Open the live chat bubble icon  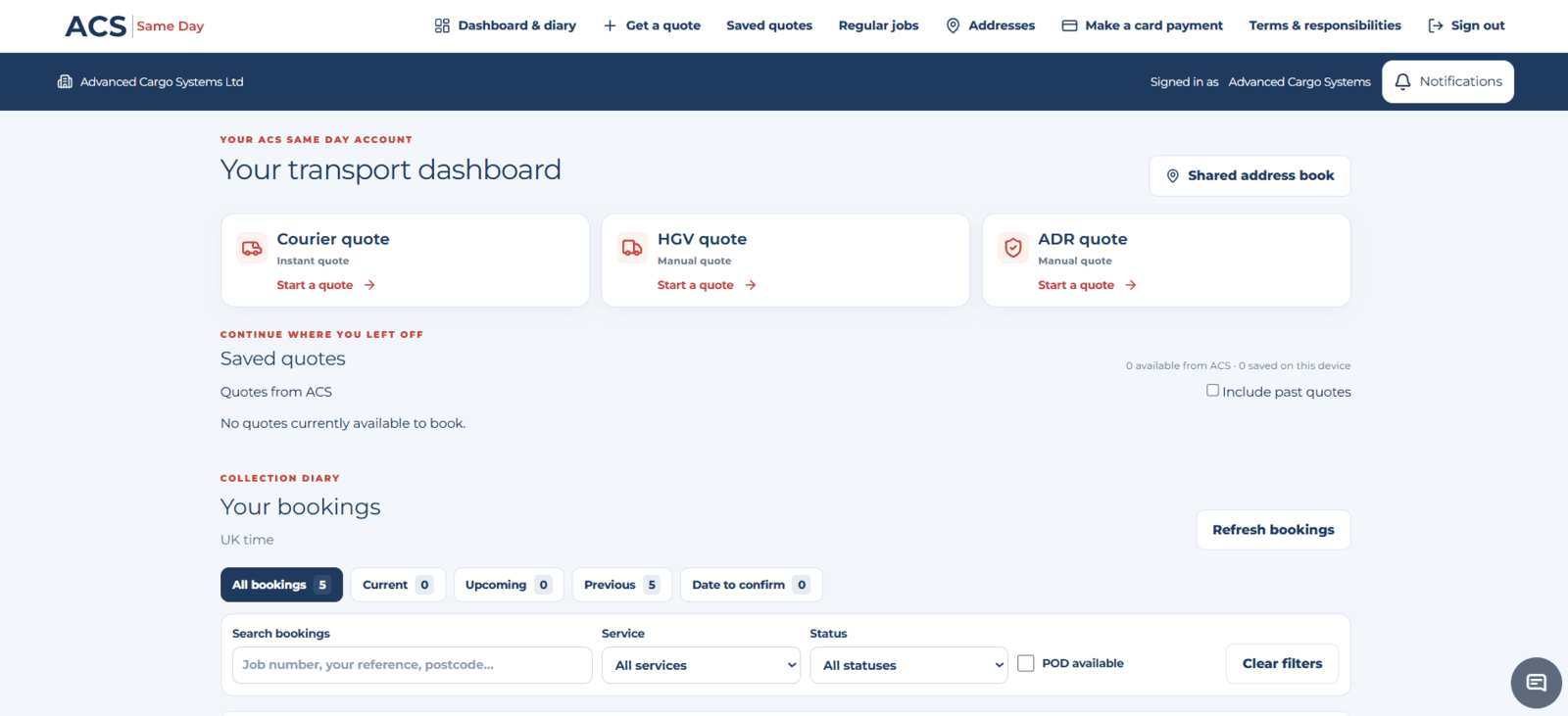1536,683
